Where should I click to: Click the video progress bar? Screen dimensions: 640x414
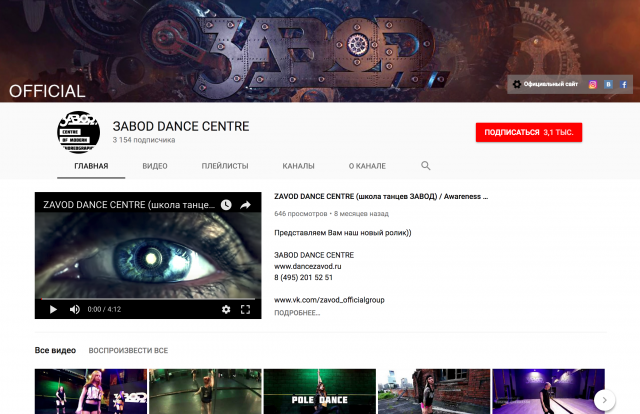(148, 299)
